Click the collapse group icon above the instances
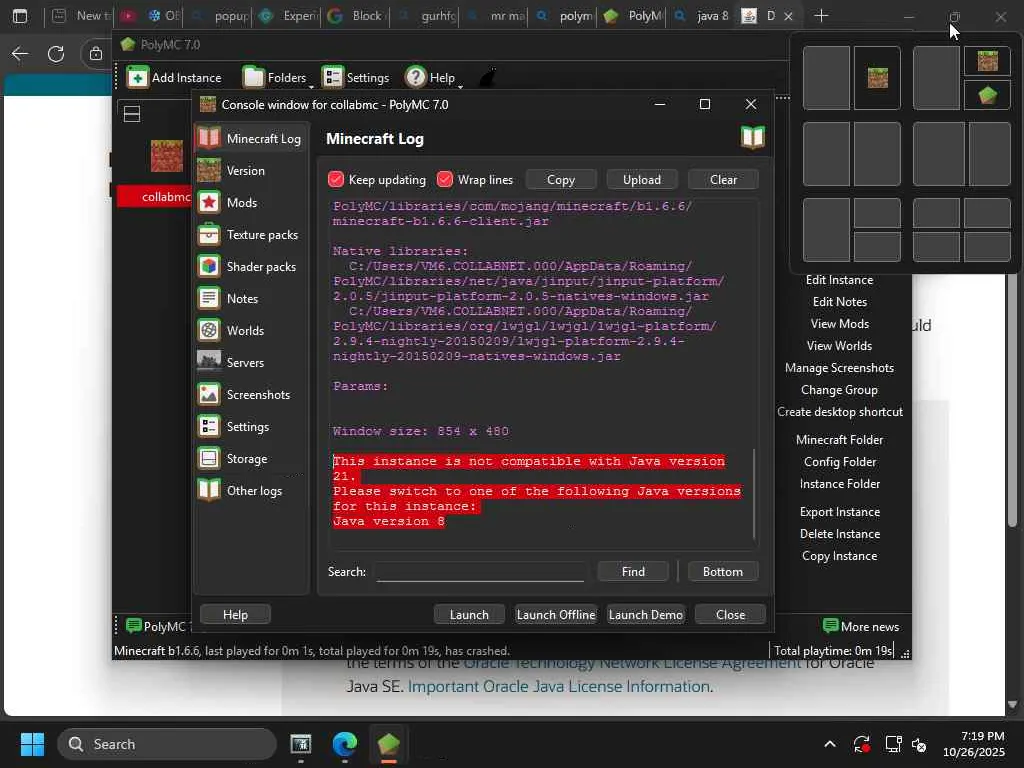The height and width of the screenshot is (768, 1024). coord(132,114)
